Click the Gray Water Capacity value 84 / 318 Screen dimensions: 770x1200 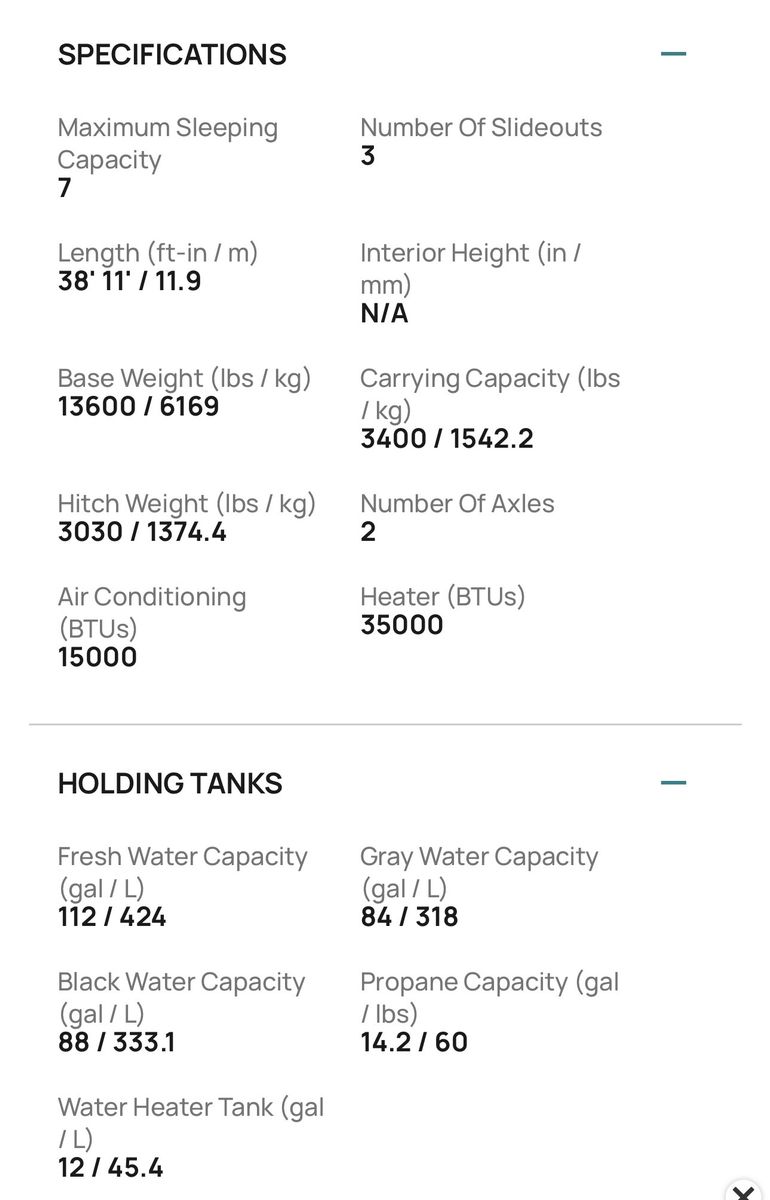409,917
